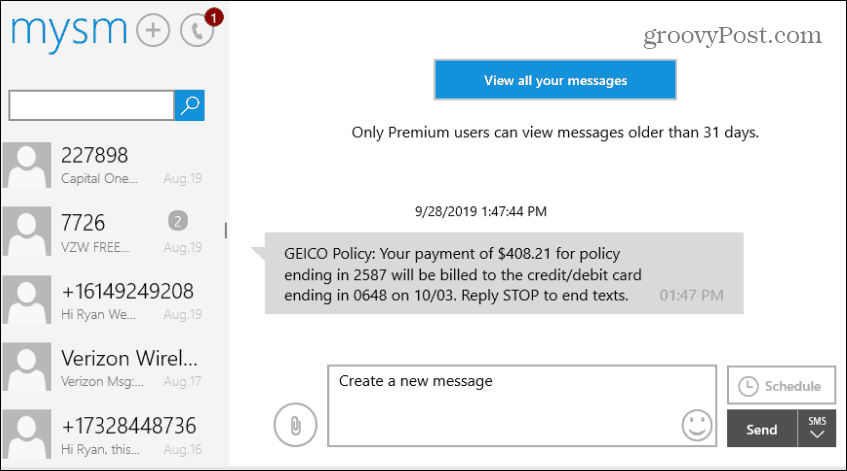Image resolution: width=847 pixels, height=471 pixels.
Task: Select the Verizon Wireless conversation
Action: pyautogui.click(x=114, y=367)
